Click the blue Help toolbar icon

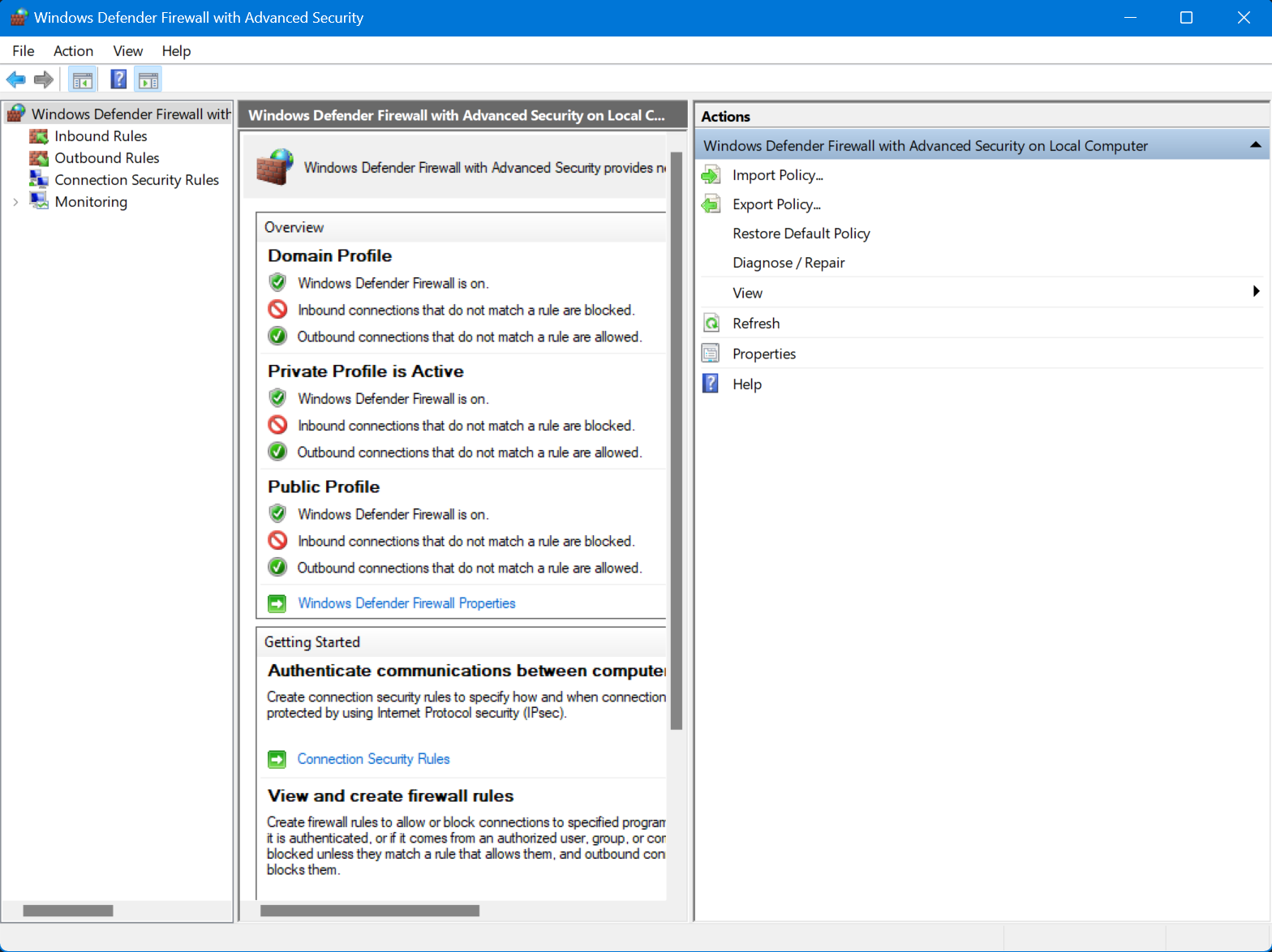[118, 79]
